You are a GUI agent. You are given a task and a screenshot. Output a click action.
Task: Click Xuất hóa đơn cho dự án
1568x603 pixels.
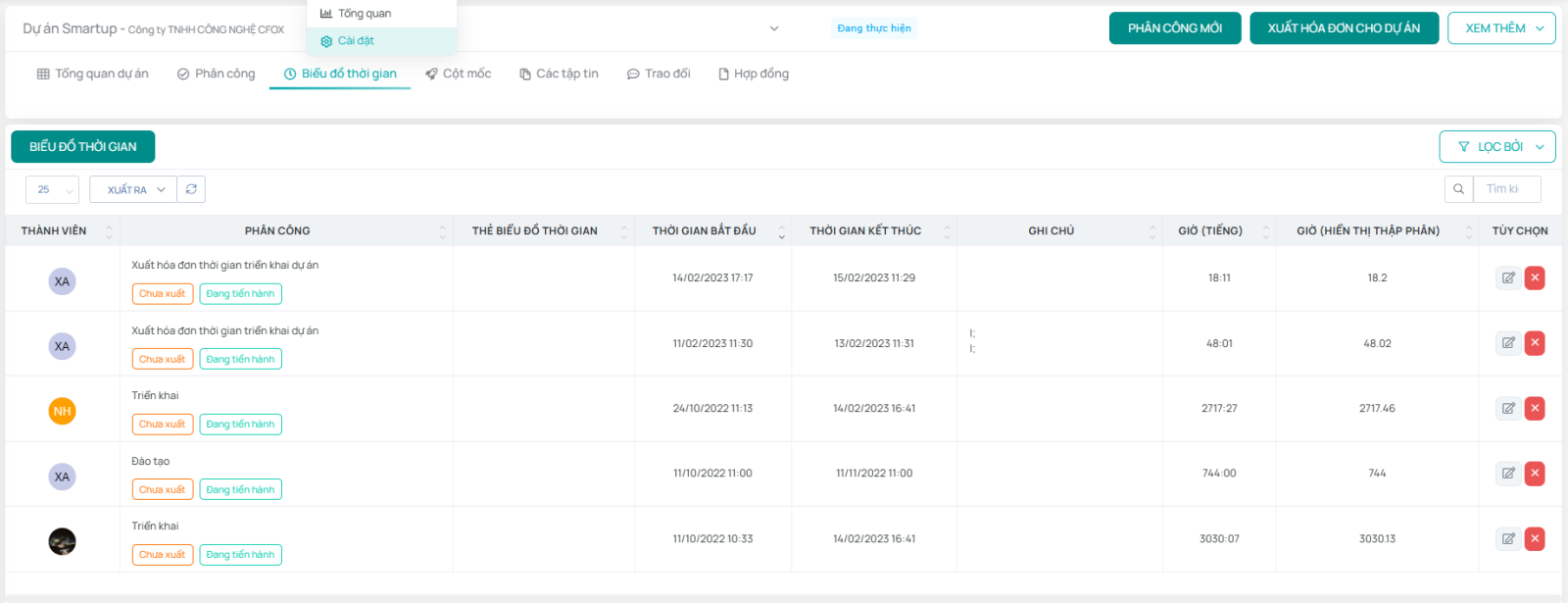1344,28
